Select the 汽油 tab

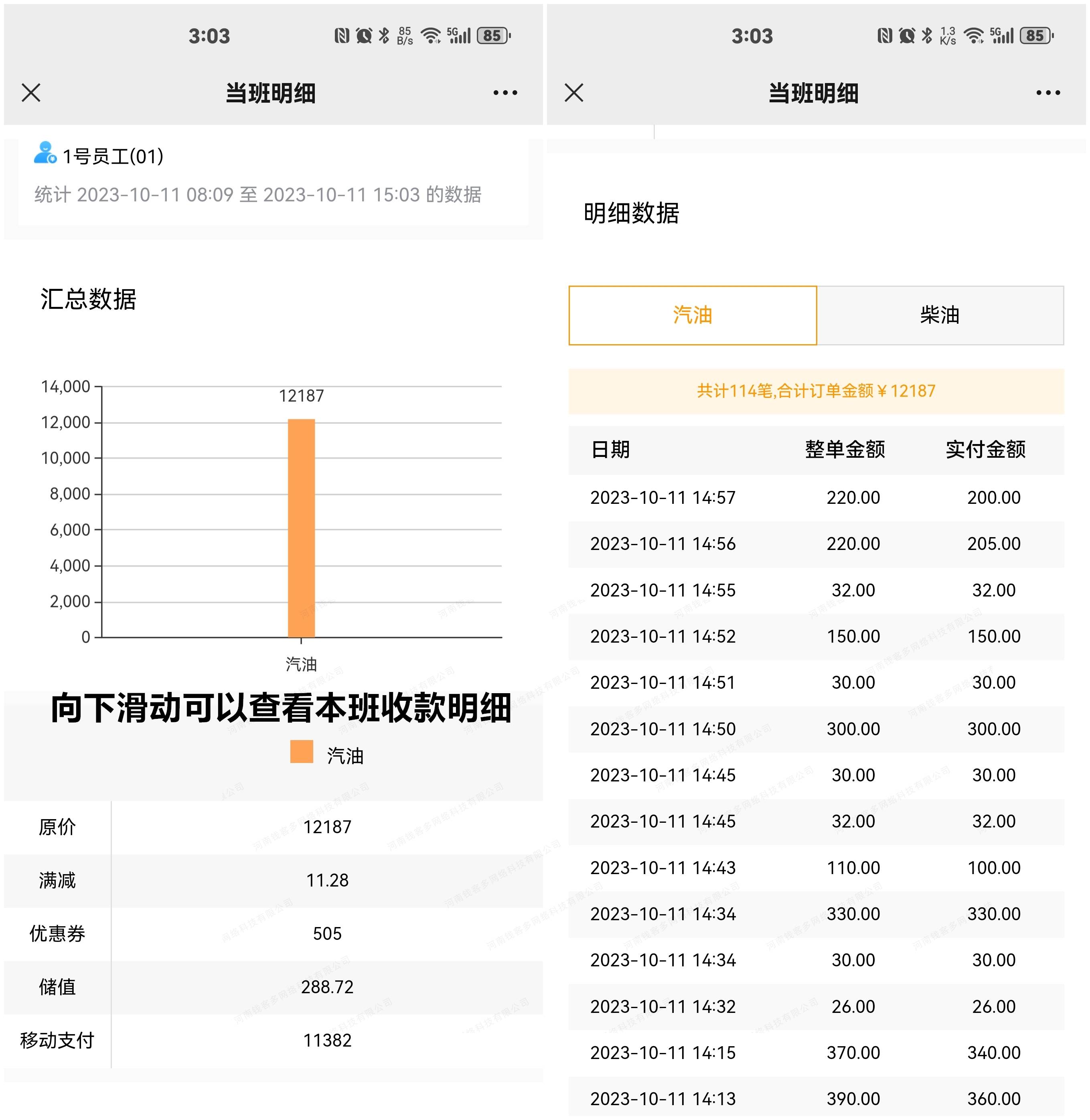[692, 315]
